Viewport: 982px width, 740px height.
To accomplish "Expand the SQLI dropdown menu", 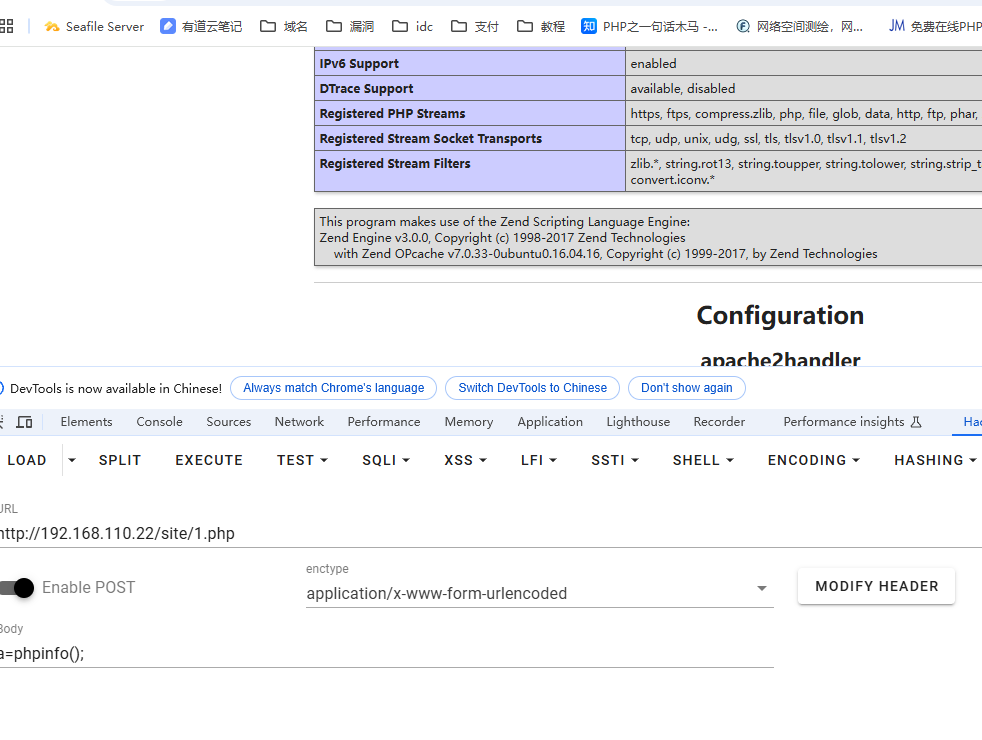I will [386, 460].
